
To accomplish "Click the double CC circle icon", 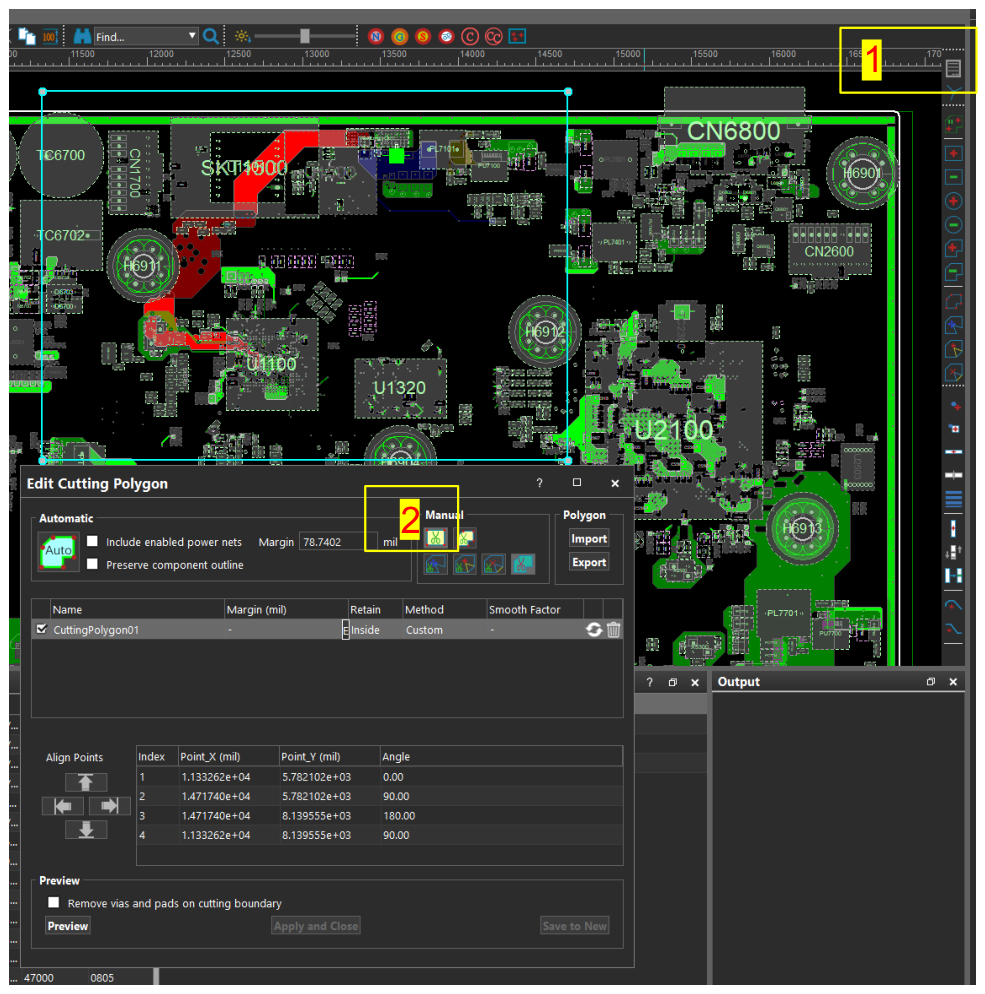I will tap(493, 36).
